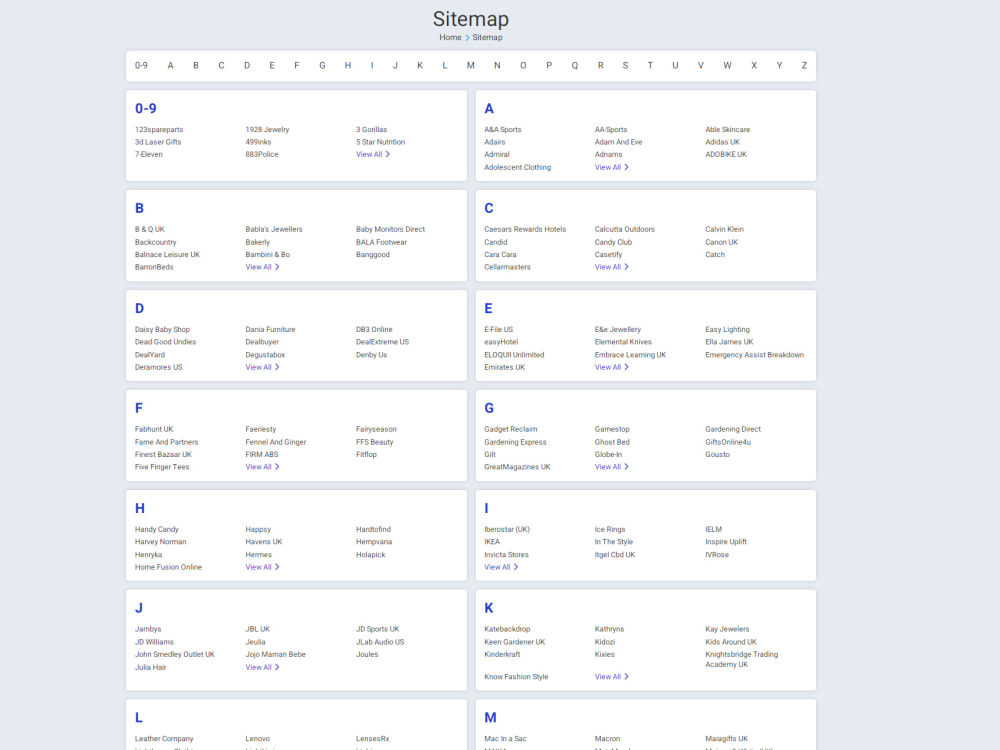Image resolution: width=1000 pixels, height=750 pixels.
Task: Open the Emergency Assist Breakdown link
Action: 754,355
